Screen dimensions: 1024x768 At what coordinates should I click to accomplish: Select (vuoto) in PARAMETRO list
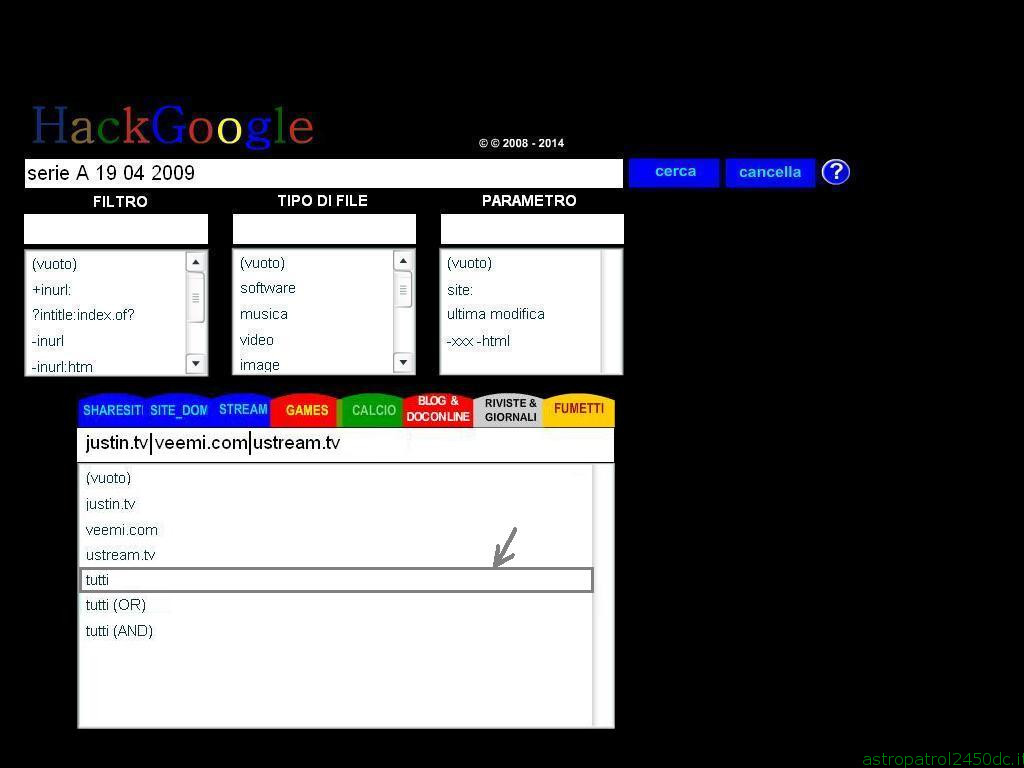[470, 263]
